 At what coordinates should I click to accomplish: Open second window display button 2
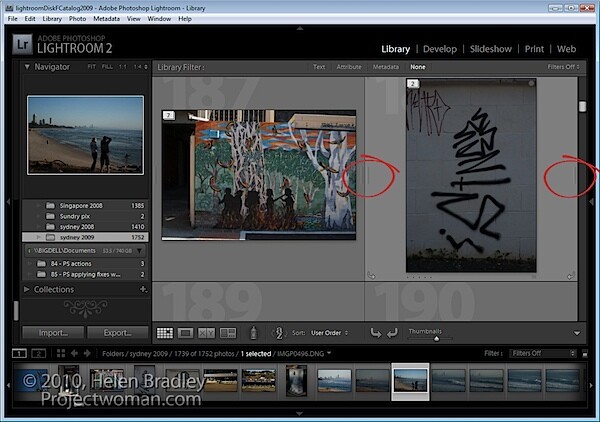pyautogui.click(x=38, y=353)
